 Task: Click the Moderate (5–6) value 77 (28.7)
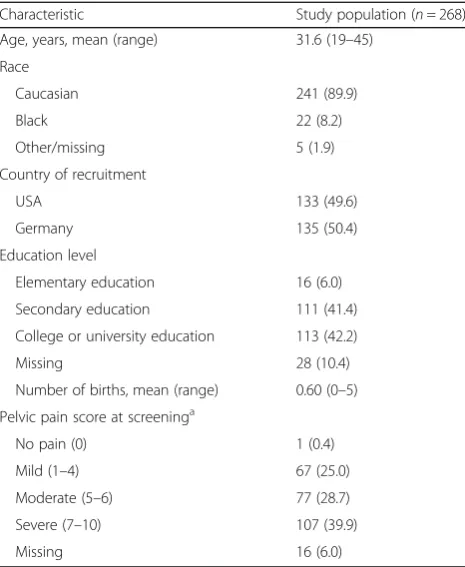[x=323, y=498]
